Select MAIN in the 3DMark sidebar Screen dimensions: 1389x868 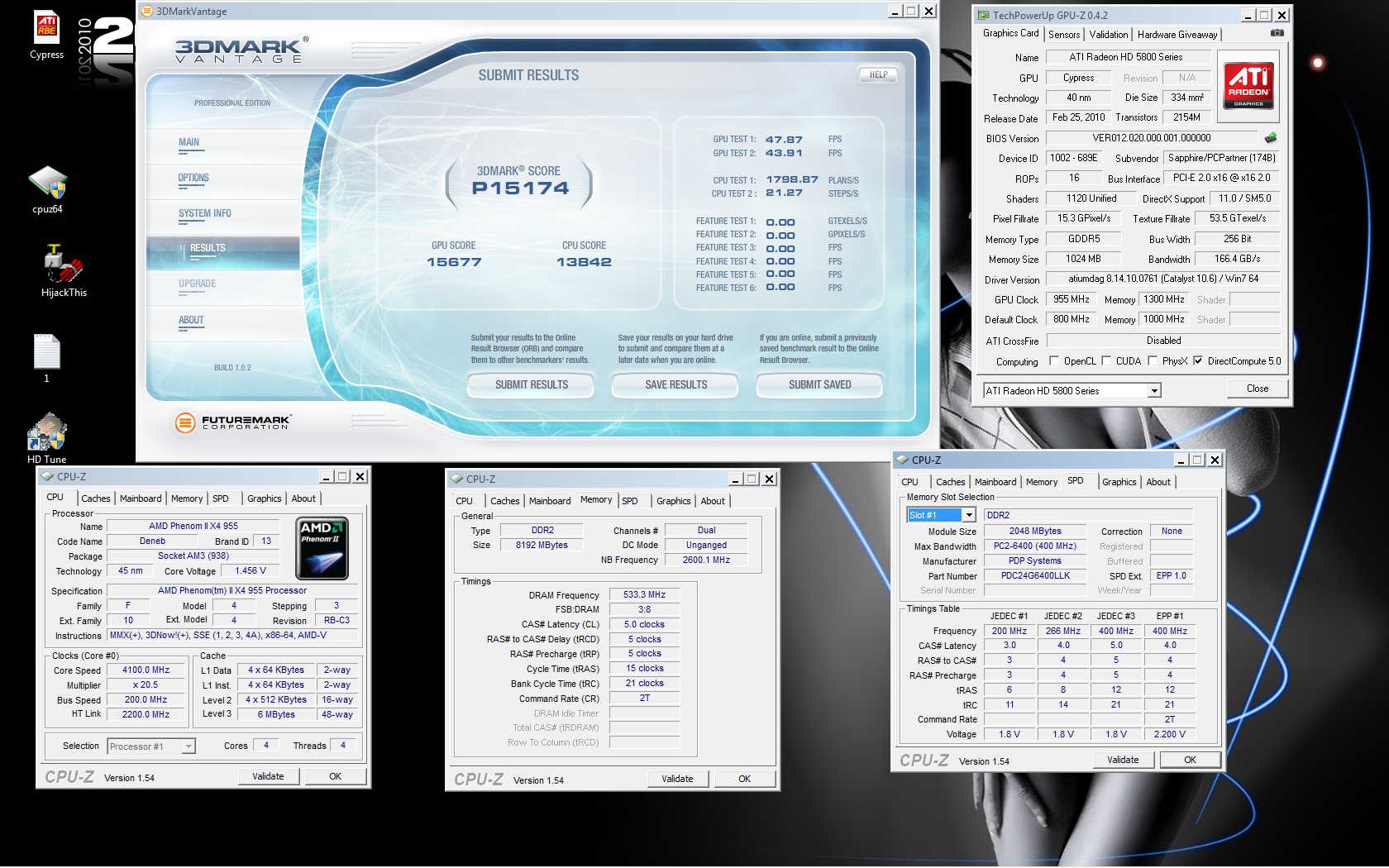tap(189, 142)
